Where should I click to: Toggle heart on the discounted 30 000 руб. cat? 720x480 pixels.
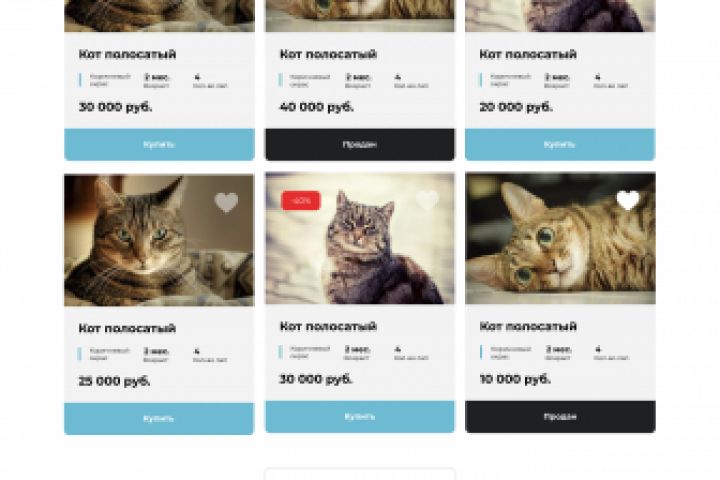pyautogui.click(x=427, y=200)
